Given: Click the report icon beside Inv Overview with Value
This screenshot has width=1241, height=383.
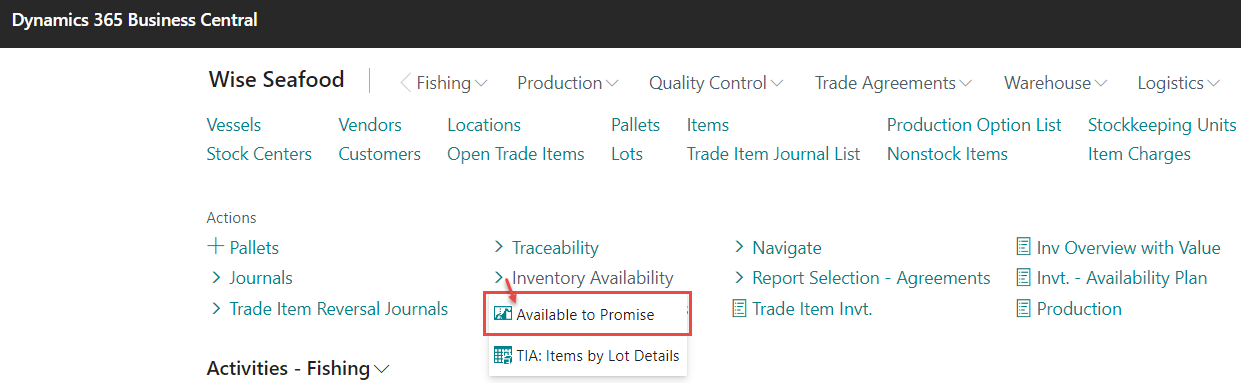Looking at the screenshot, I should click(x=1023, y=247).
